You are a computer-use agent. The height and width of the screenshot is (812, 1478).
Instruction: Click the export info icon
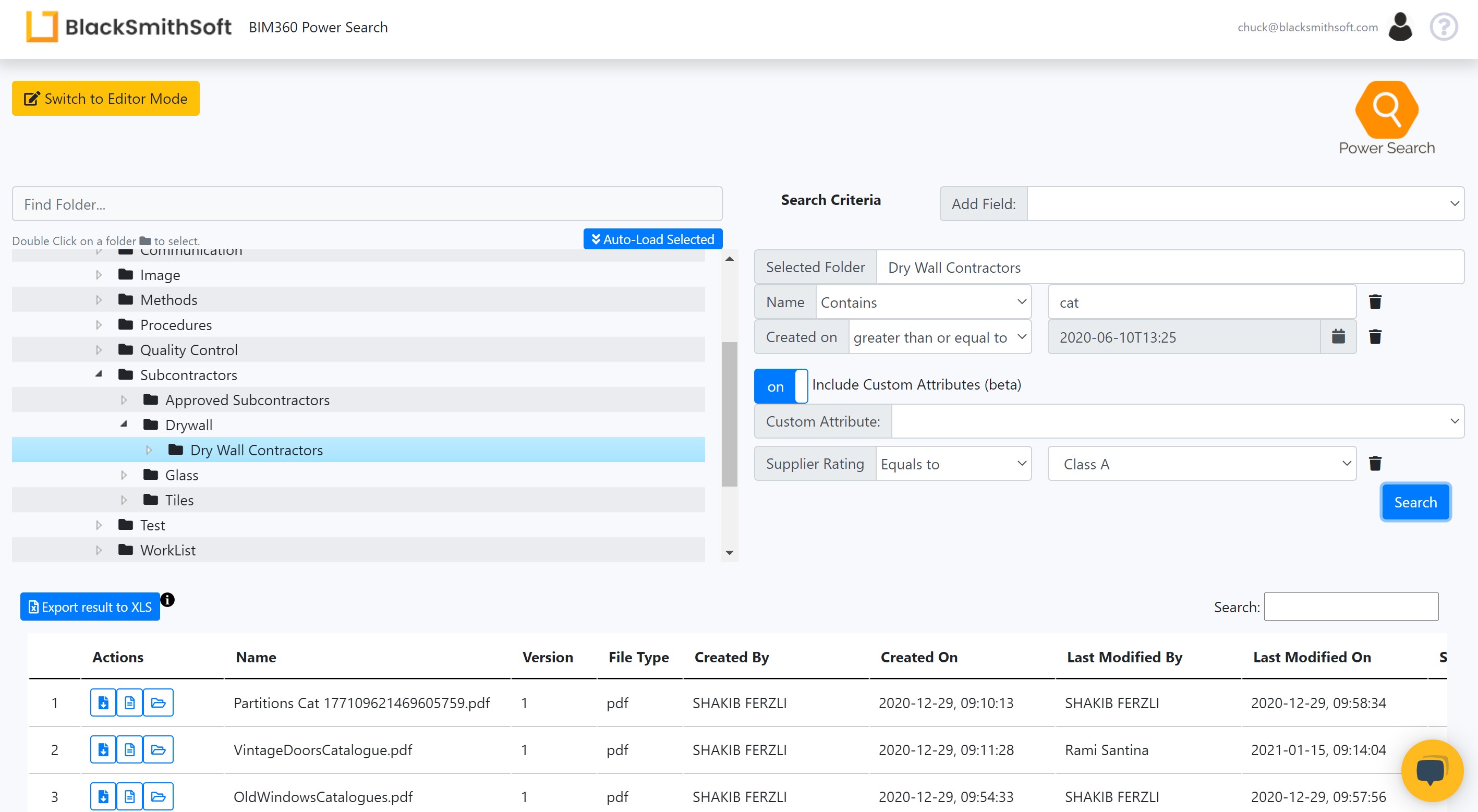167,600
